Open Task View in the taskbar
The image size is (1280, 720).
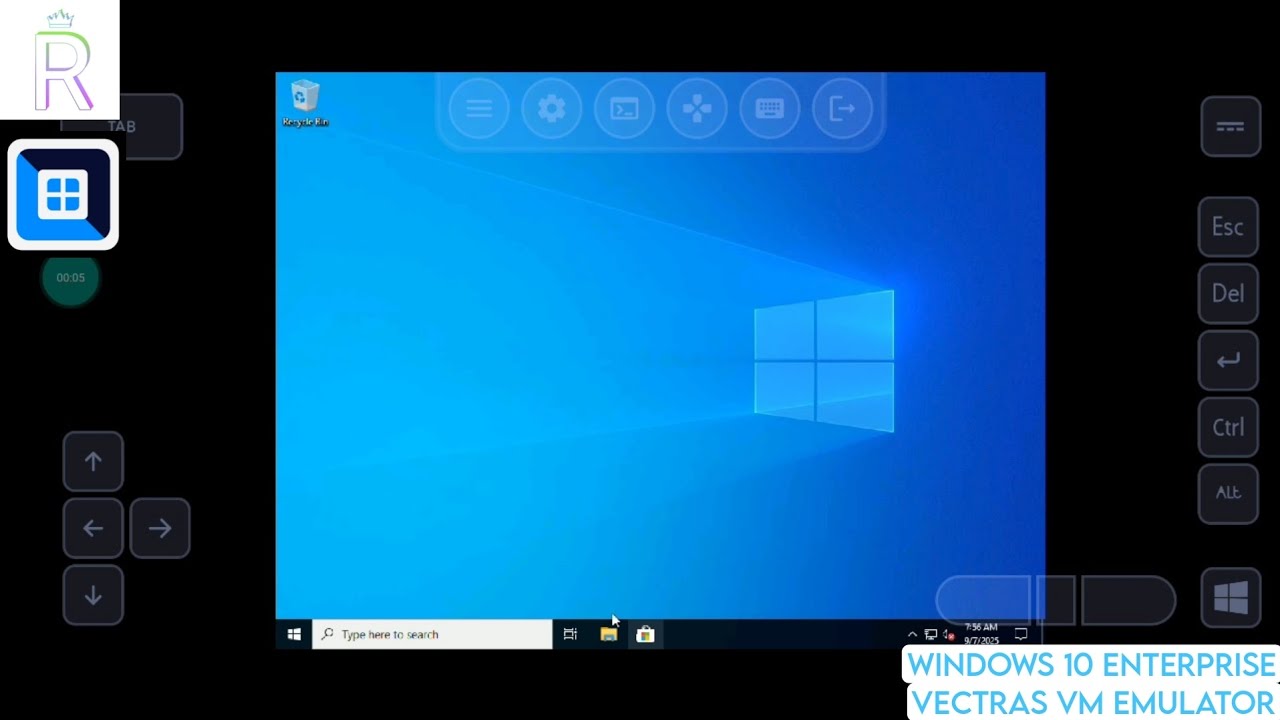click(x=570, y=634)
